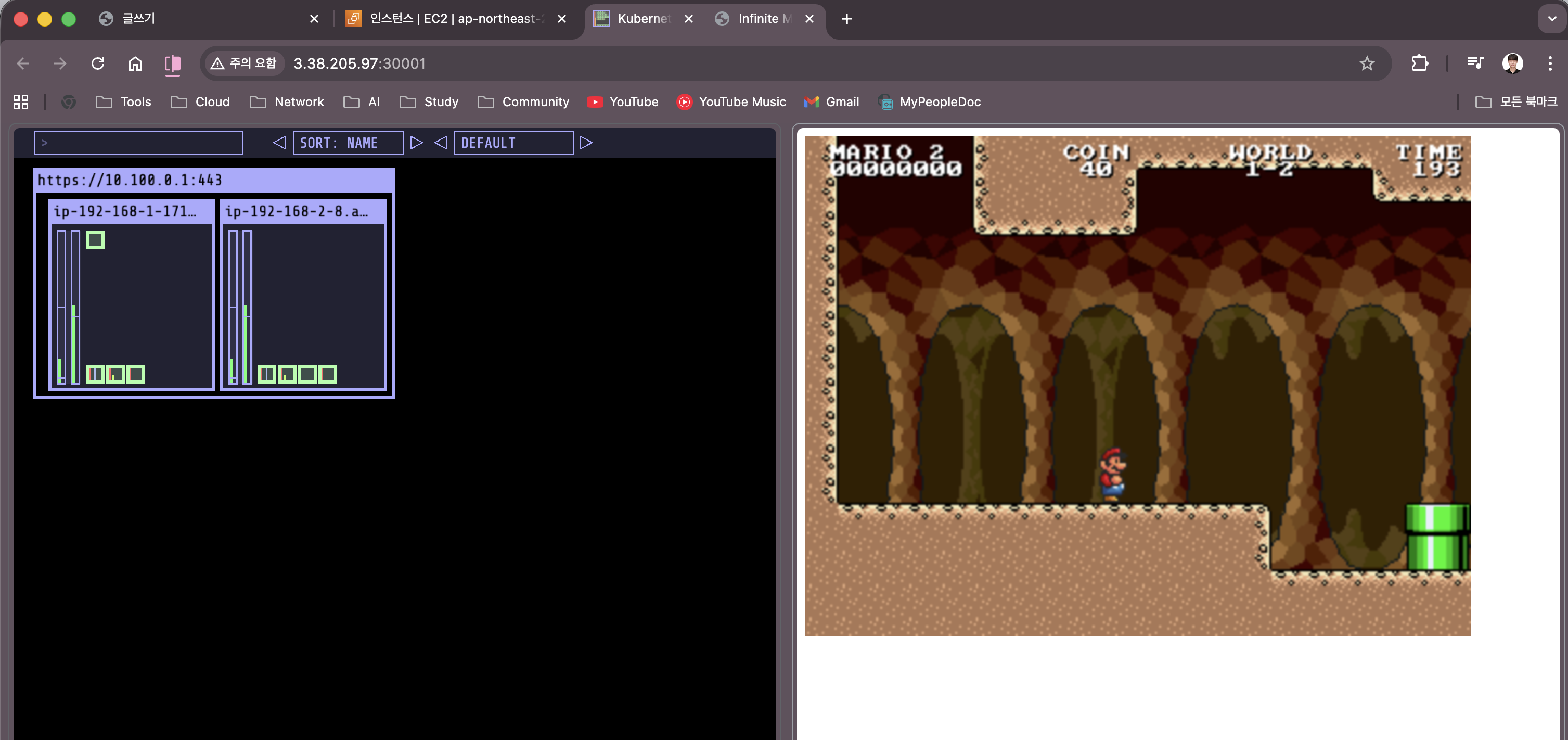The width and height of the screenshot is (1568, 740).
Task: Open the YouTube bookmark
Action: pyautogui.click(x=623, y=101)
